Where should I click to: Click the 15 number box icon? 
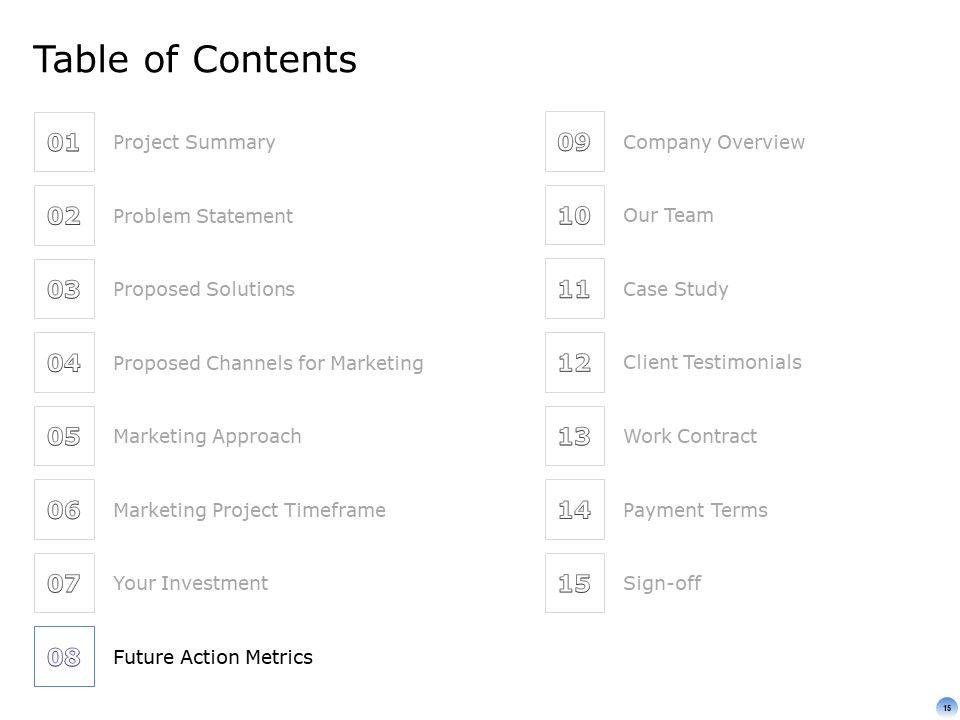tap(574, 583)
